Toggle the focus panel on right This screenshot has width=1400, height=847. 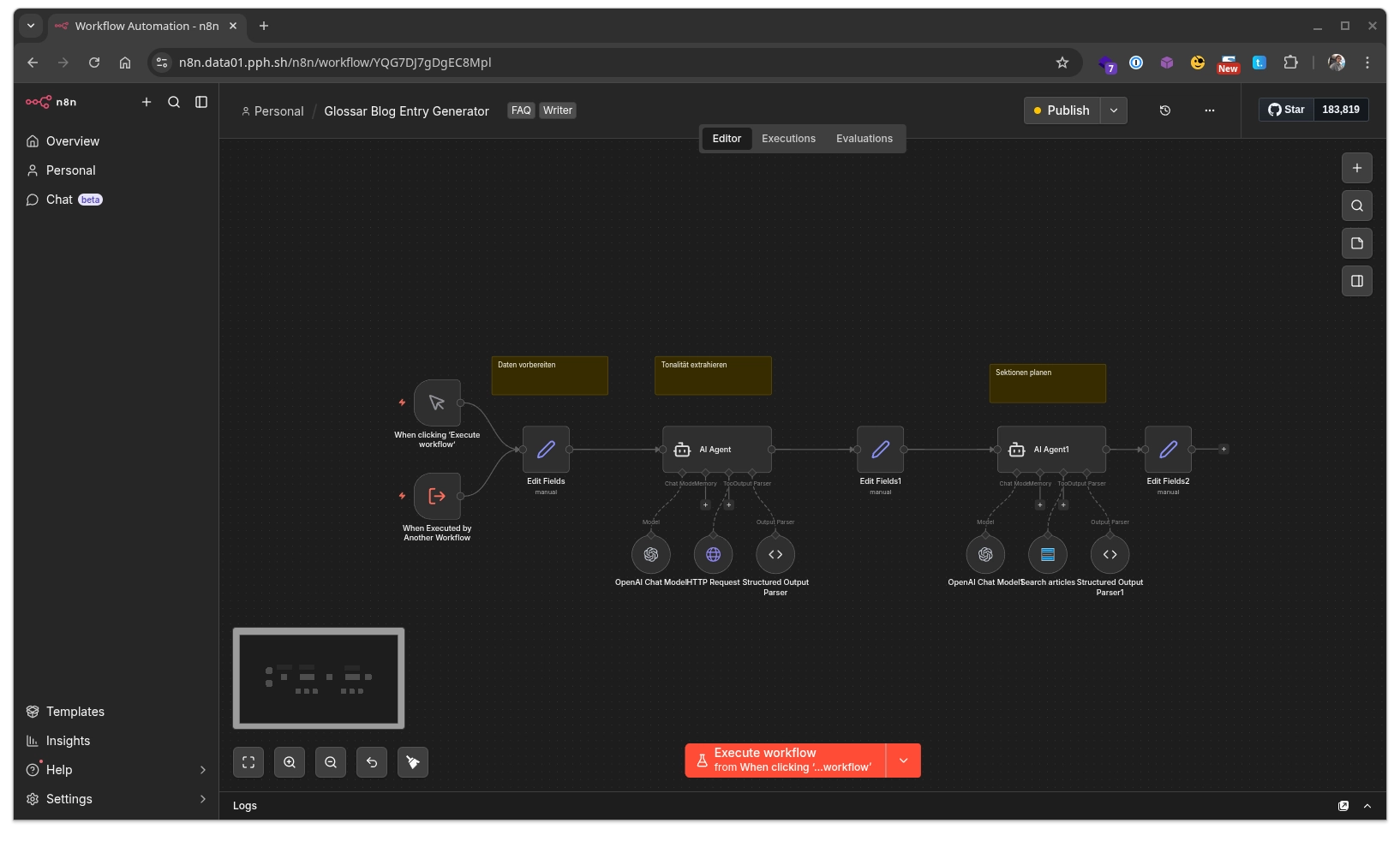coord(1356,281)
